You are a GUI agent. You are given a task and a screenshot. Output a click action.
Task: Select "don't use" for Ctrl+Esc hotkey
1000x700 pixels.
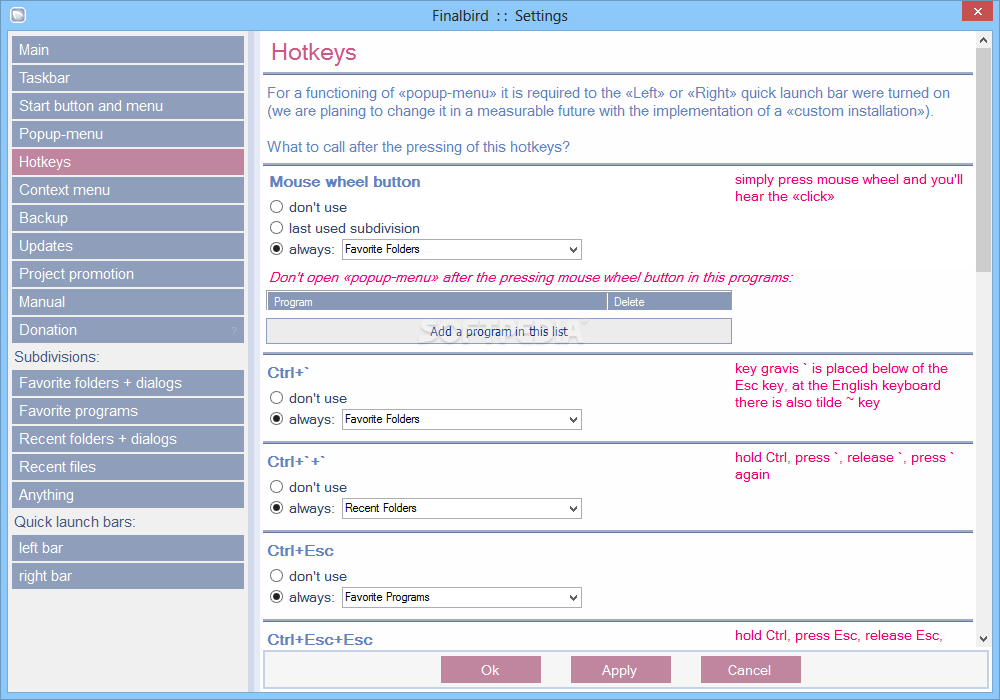[x=276, y=576]
